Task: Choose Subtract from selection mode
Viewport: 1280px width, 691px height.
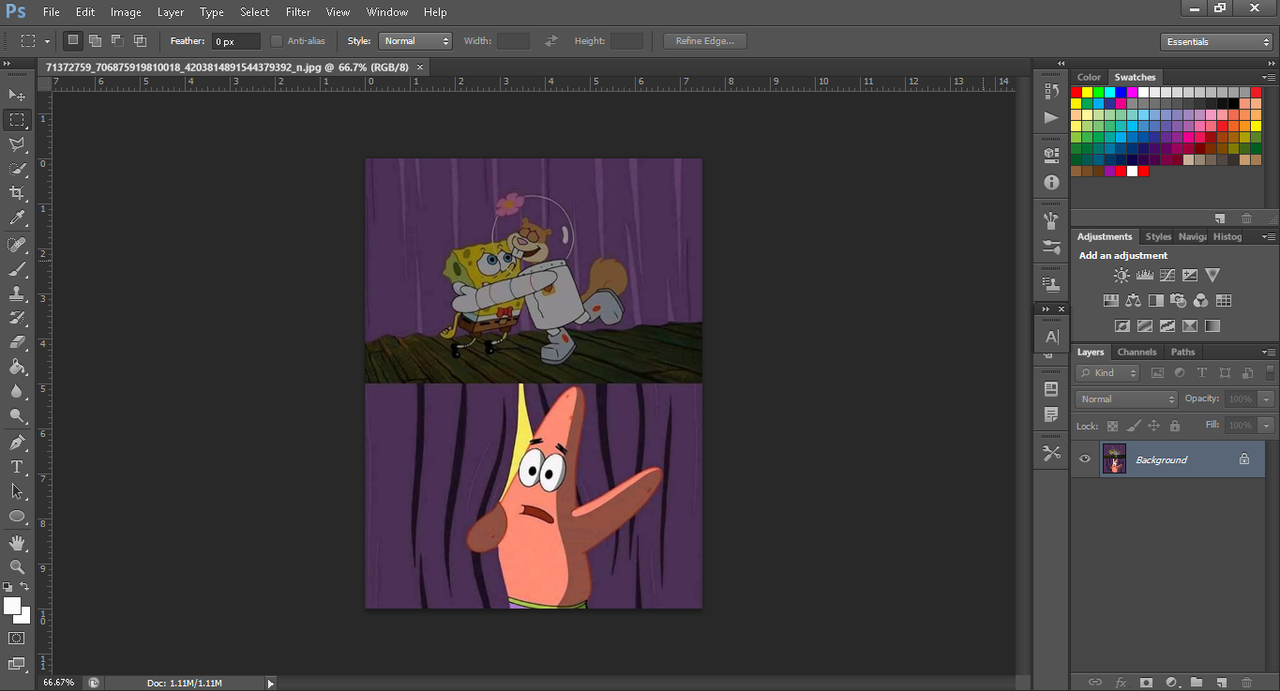Action: click(117, 41)
